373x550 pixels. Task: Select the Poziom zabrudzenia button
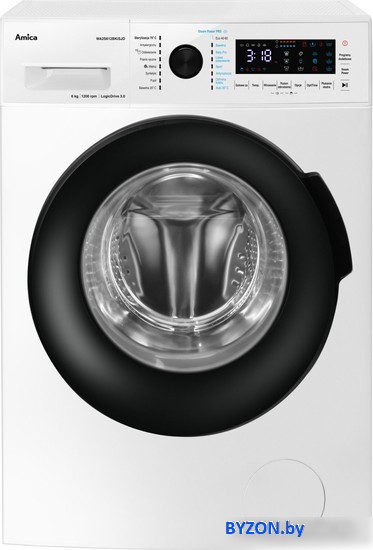[284, 85]
